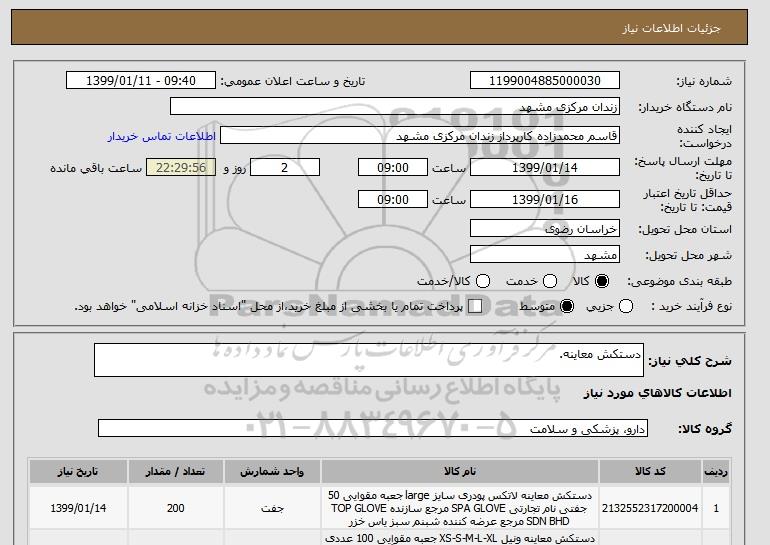Click the unit cell جفت
Screen dimensions: 770x545
tap(272, 508)
